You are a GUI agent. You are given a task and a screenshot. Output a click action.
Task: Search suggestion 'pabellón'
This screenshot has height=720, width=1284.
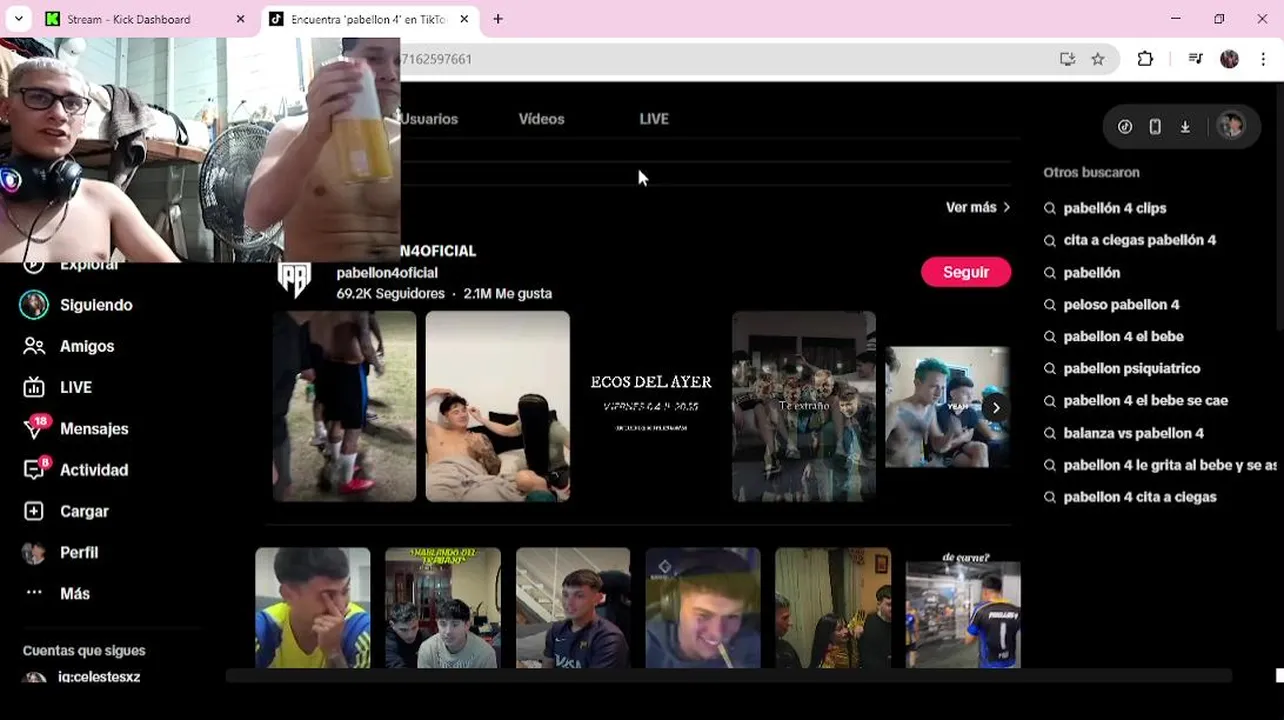pyautogui.click(x=1092, y=272)
